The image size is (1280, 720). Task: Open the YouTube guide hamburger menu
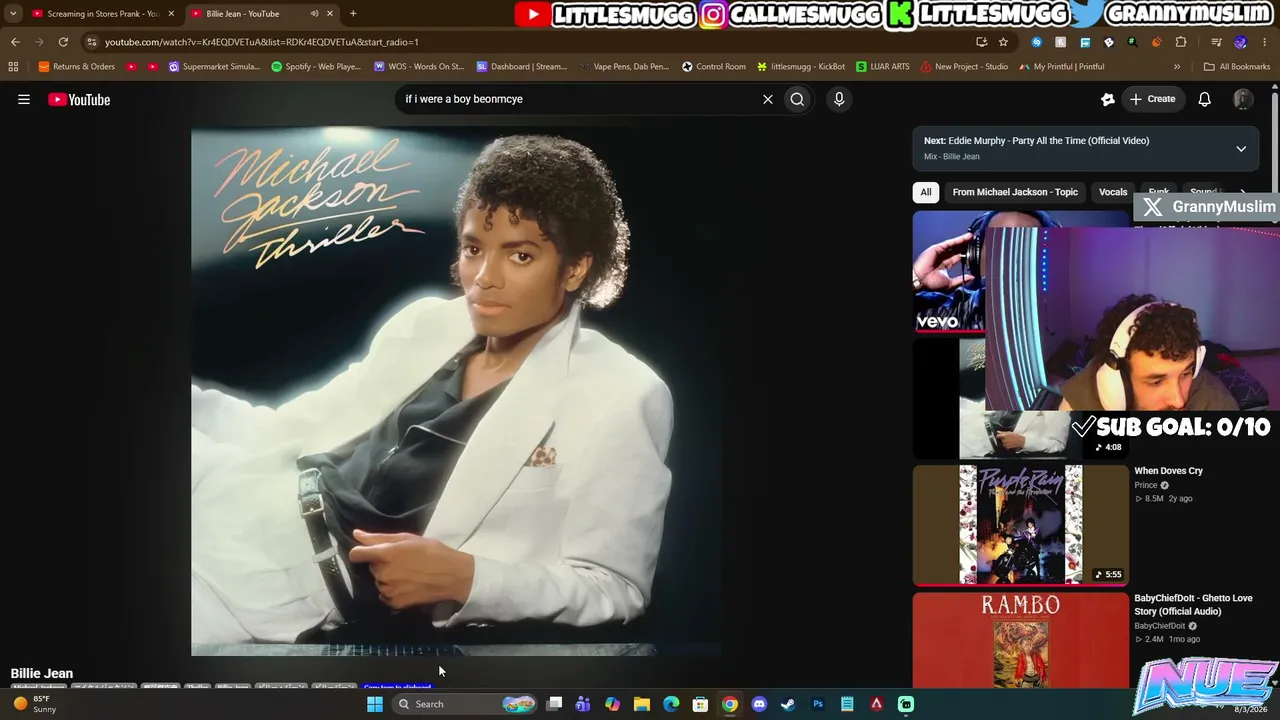[24, 99]
